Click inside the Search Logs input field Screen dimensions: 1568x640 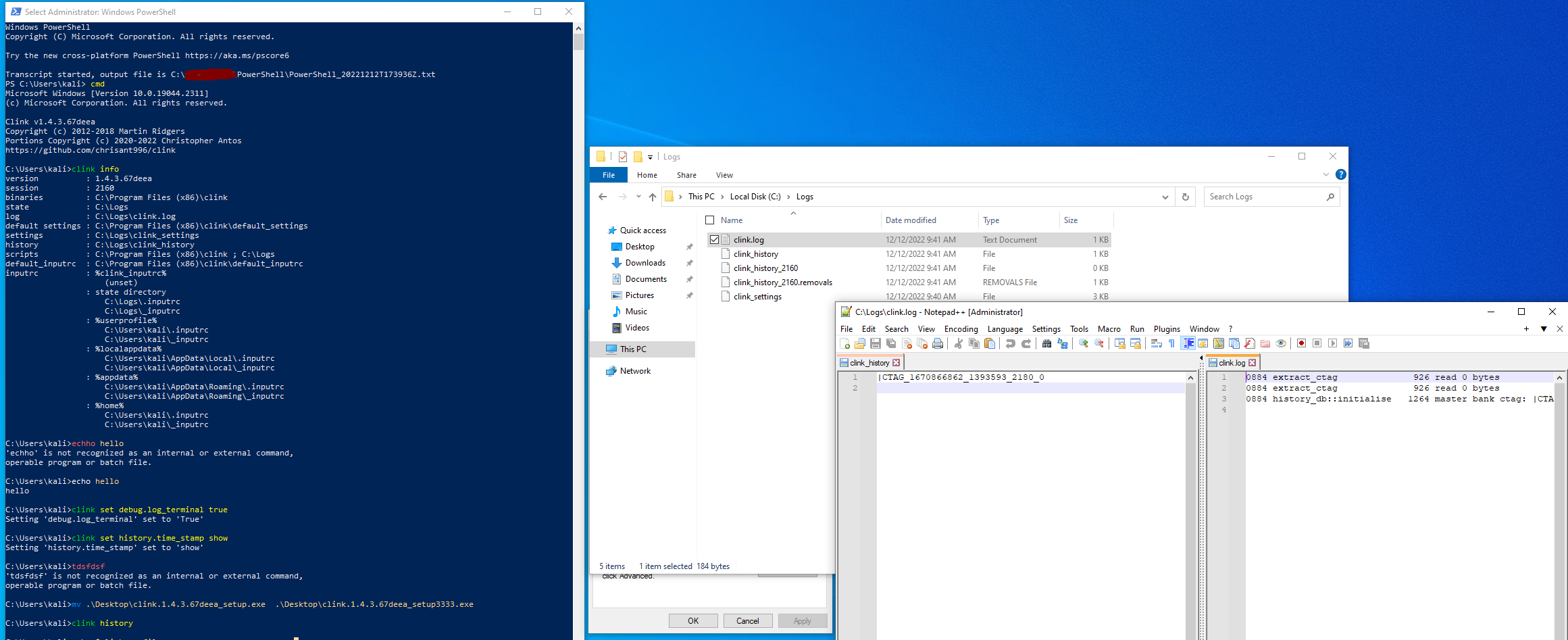(1263, 197)
